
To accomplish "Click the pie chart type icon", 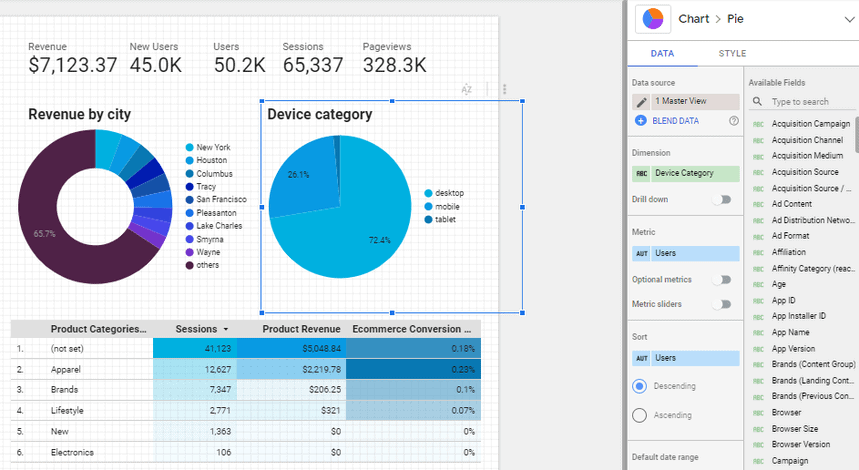I will 652,19.
